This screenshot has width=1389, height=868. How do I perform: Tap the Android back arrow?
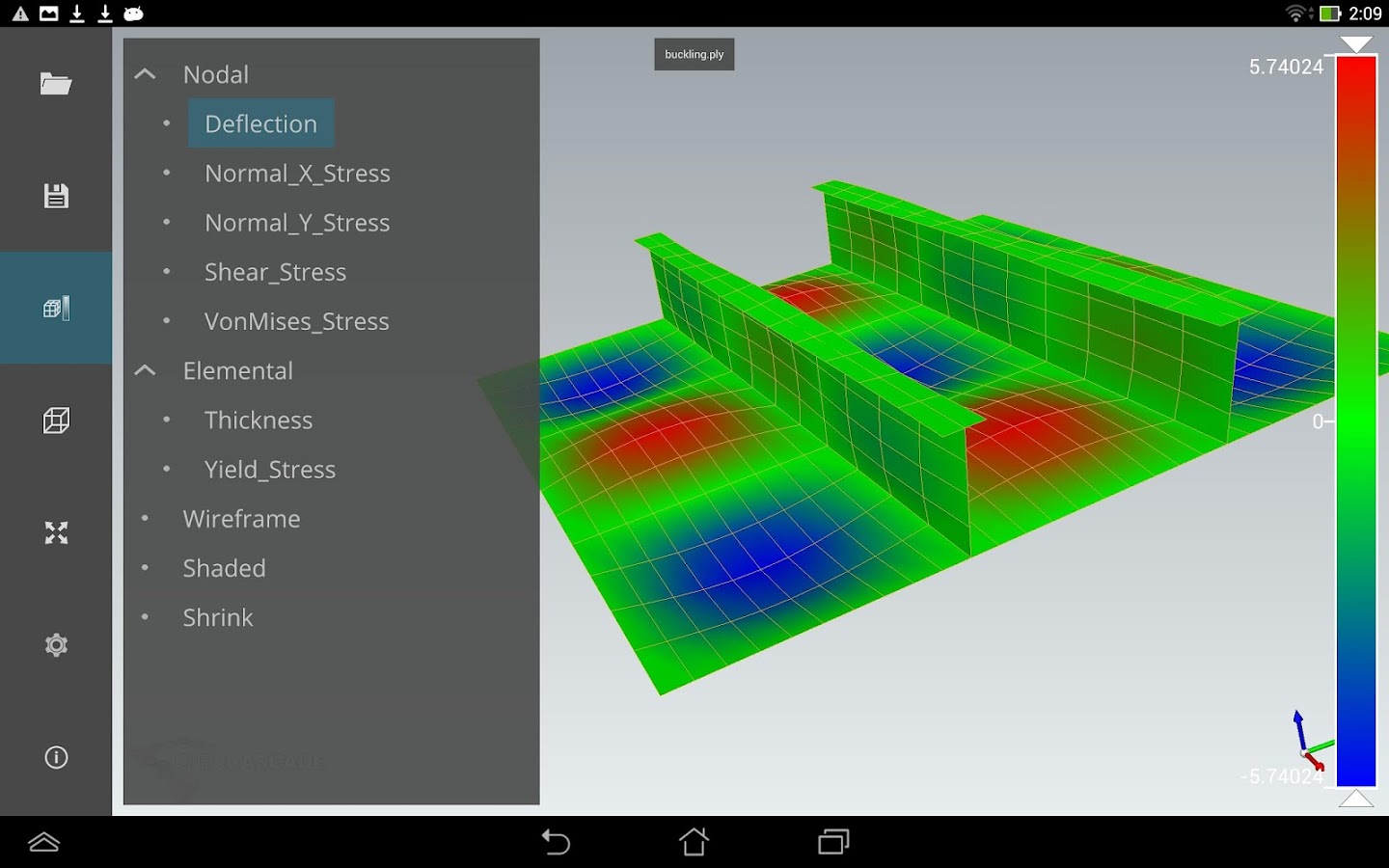pos(556,842)
